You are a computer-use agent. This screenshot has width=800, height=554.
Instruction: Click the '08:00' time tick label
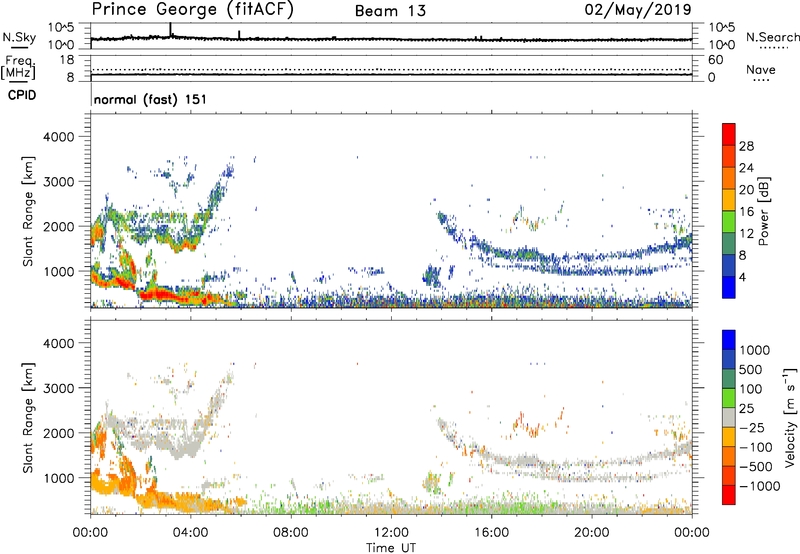point(291,533)
